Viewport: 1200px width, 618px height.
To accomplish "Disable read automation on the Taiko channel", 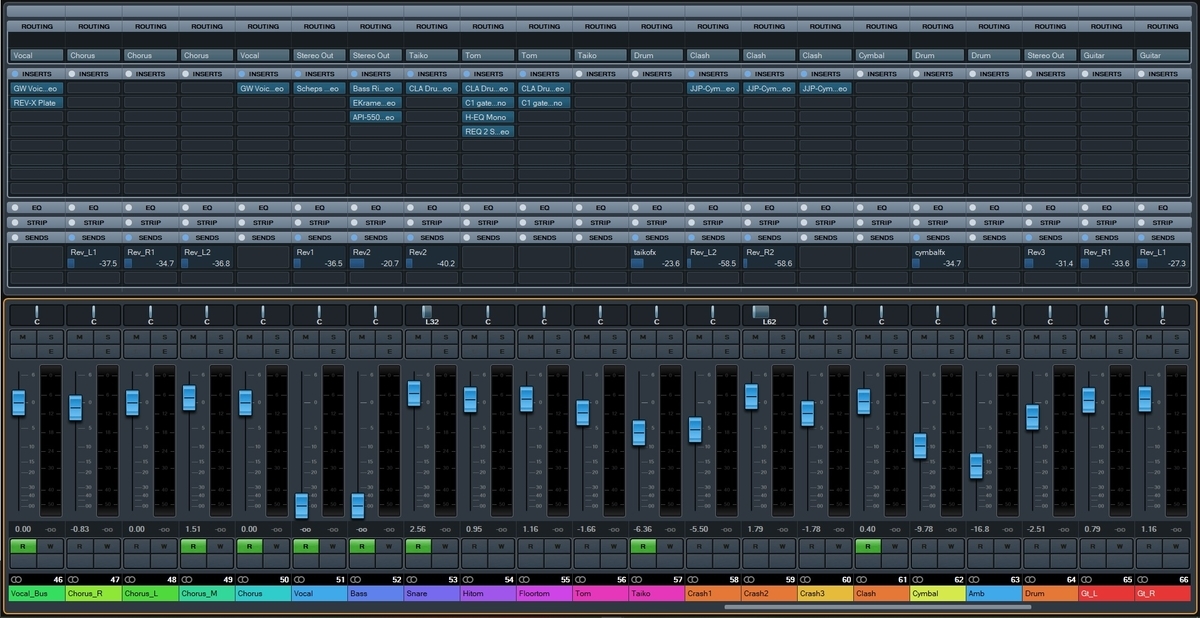I will tap(641, 547).
